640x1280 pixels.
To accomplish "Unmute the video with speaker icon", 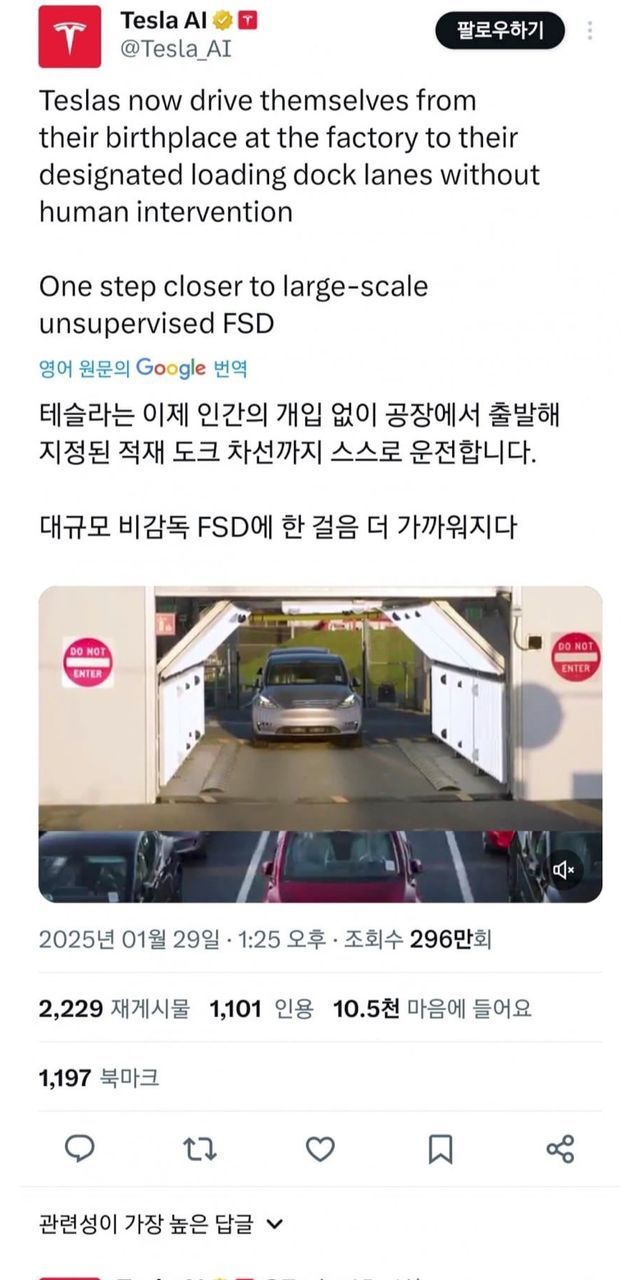I will [564, 870].
